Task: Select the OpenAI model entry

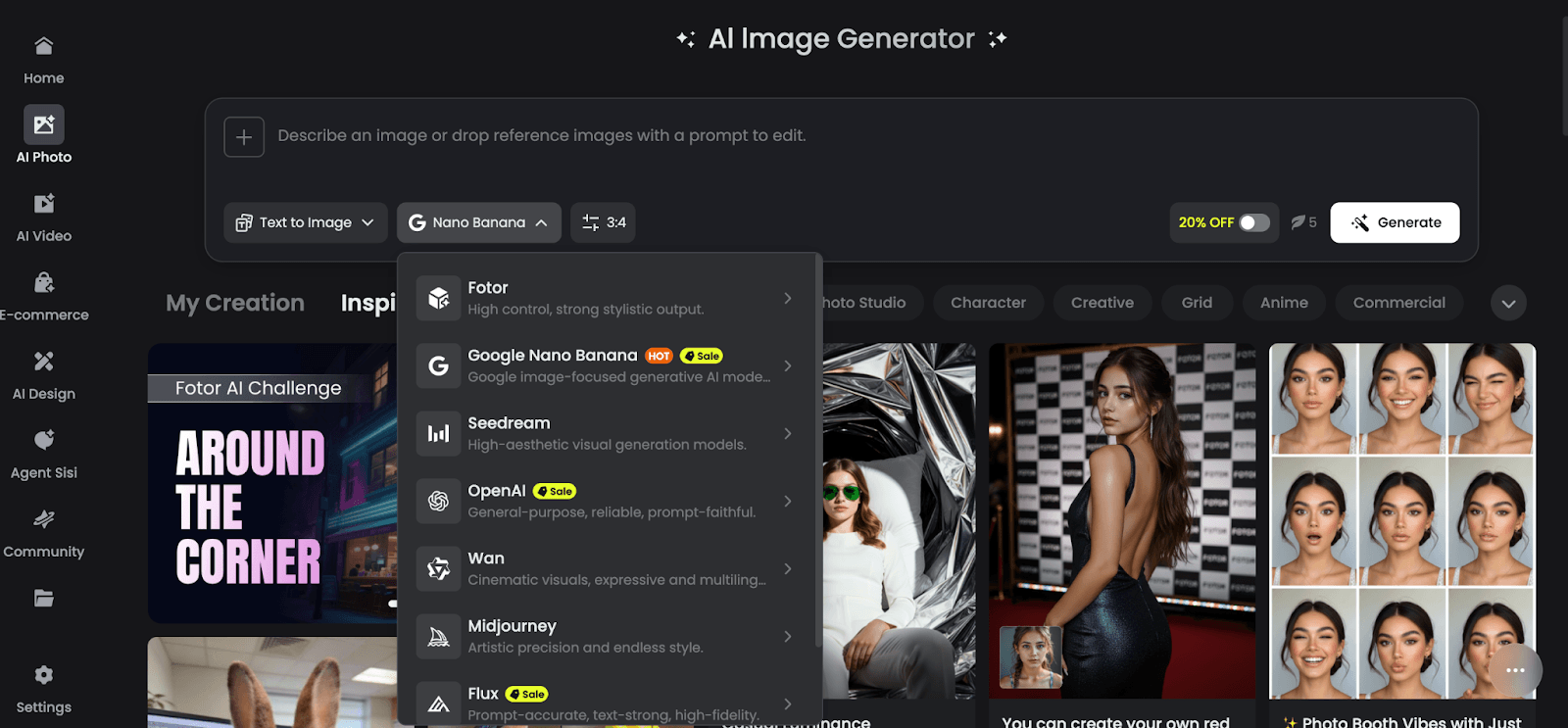Action: pyautogui.click(x=608, y=501)
